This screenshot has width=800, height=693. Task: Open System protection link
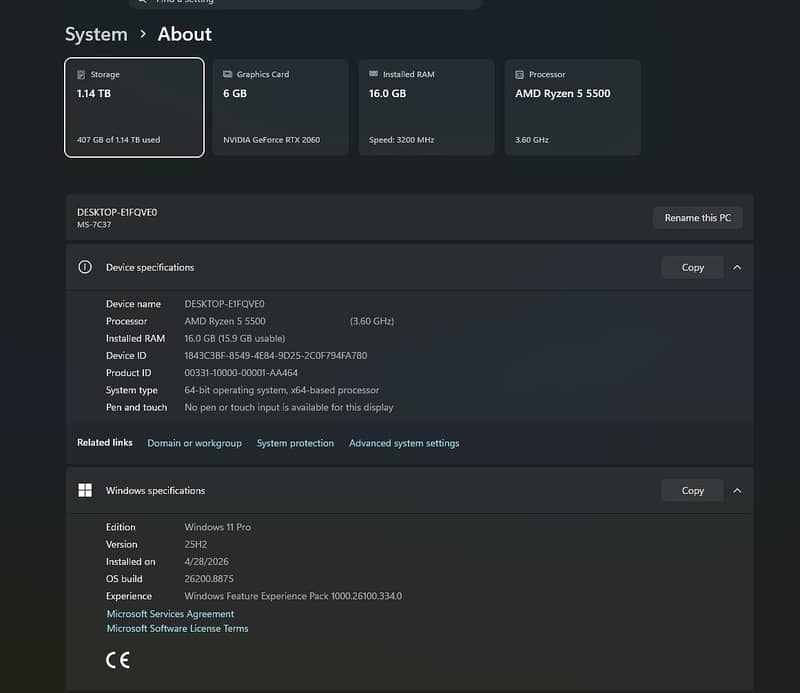295,443
